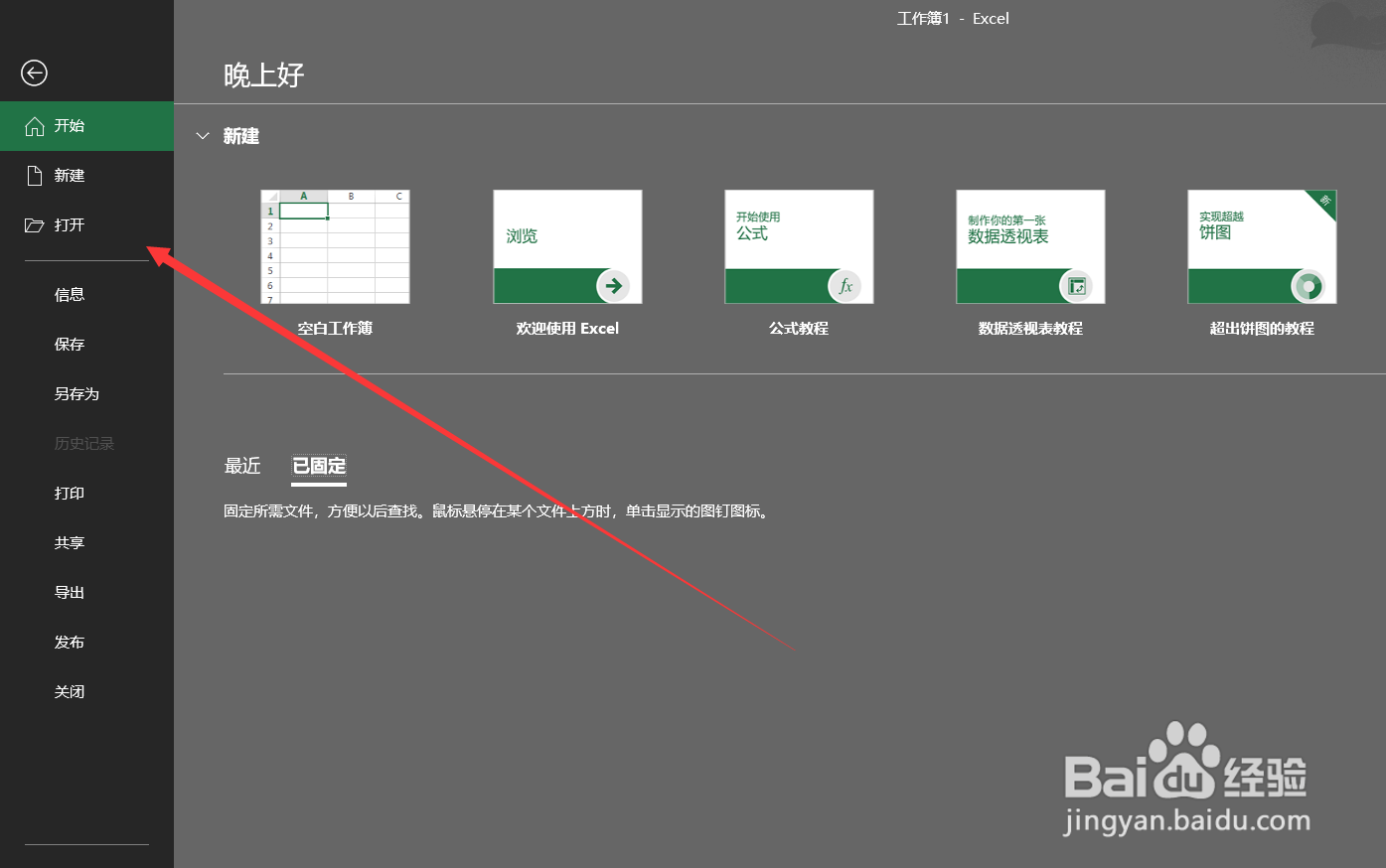Click the 新建 label in the sidebar
This screenshot has width=1386, height=868.
(x=70, y=176)
